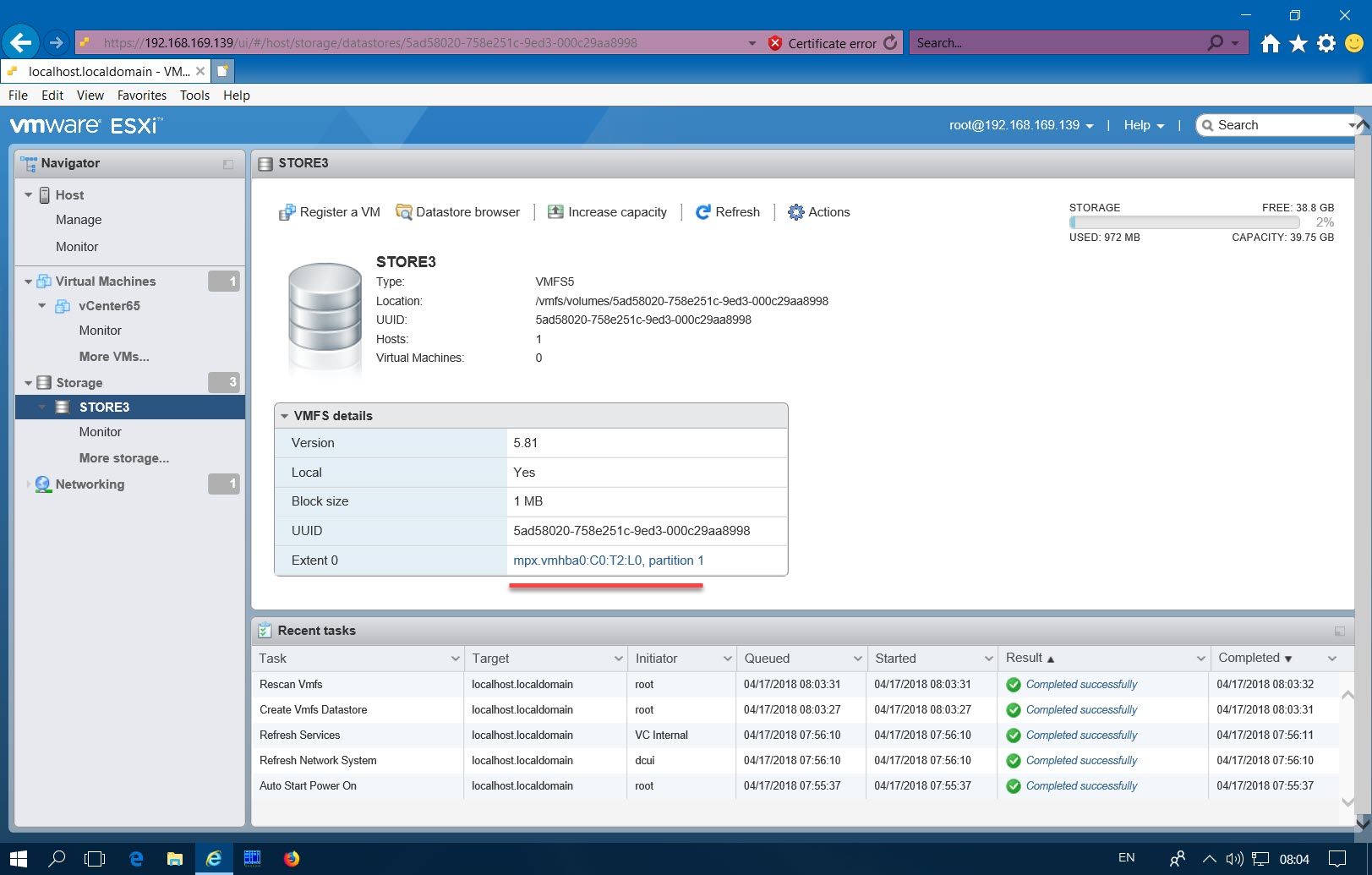Open the Result column filter dropdown
The width and height of the screenshot is (1372, 875).
pos(1200,658)
